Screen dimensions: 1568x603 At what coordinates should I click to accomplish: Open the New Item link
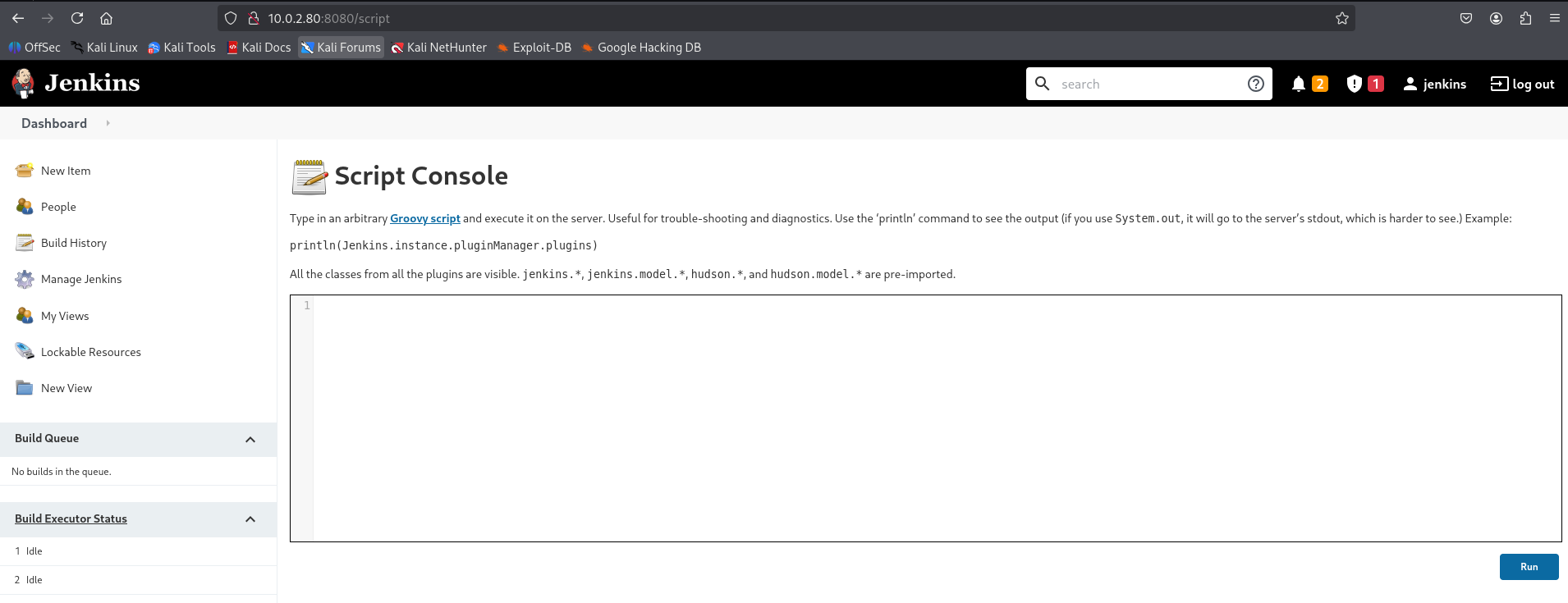click(66, 171)
